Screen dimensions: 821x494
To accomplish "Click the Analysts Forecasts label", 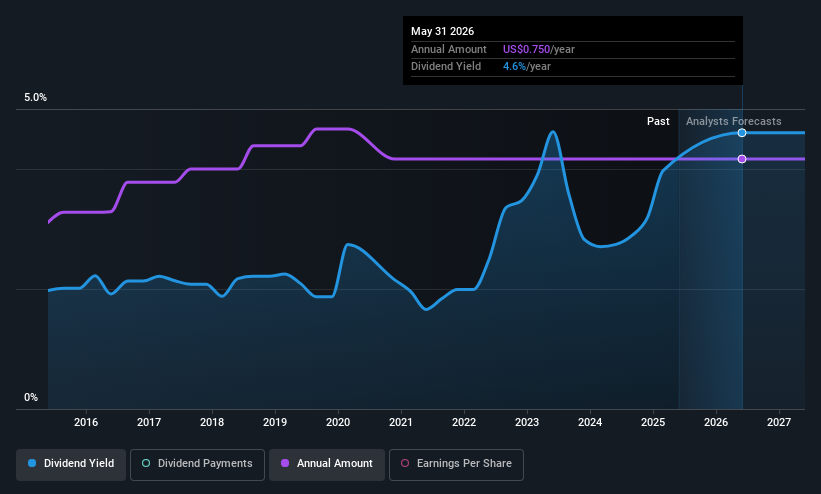I will point(734,121).
